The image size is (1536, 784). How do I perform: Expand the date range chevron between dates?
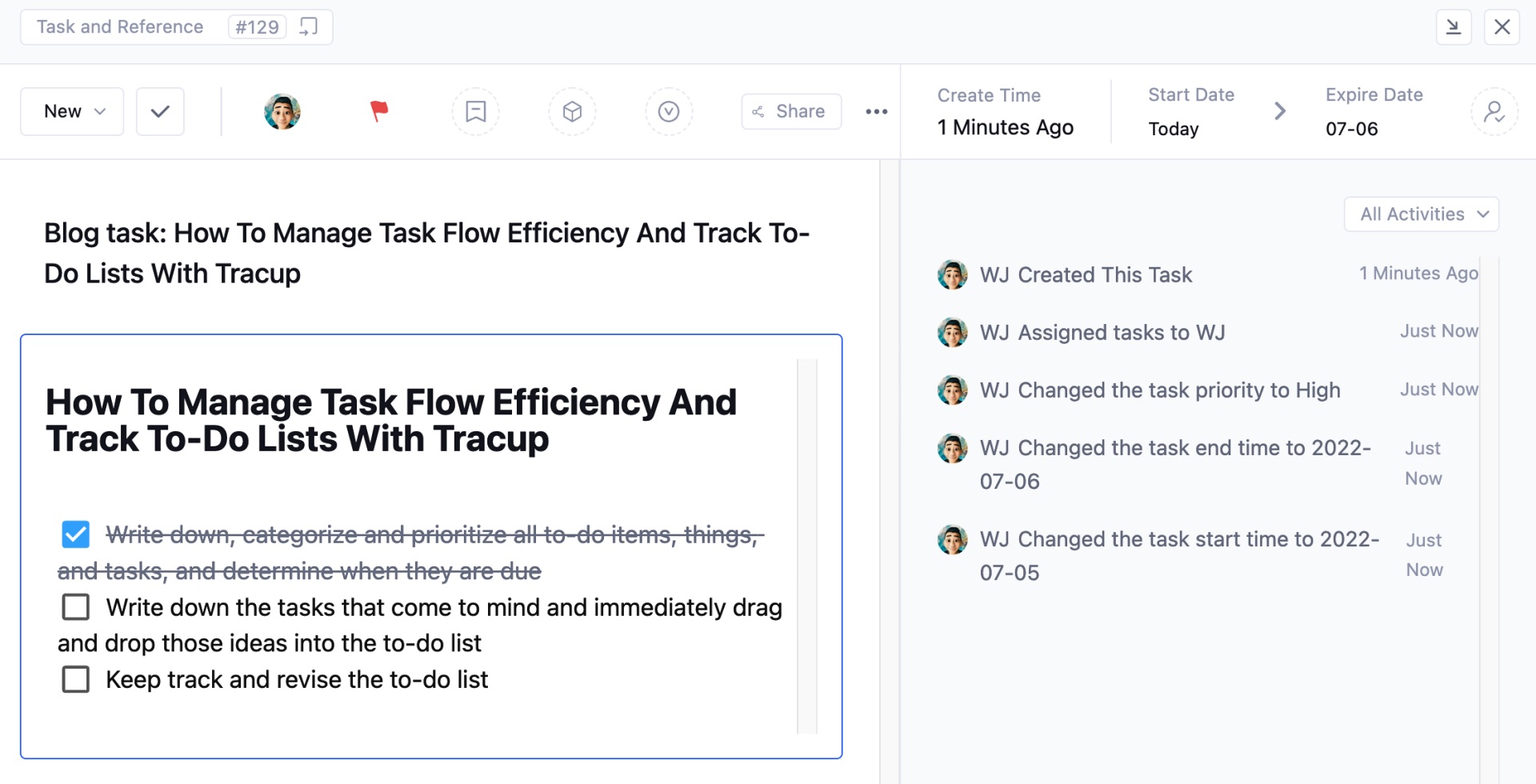pyautogui.click(x=1280, y=111)
